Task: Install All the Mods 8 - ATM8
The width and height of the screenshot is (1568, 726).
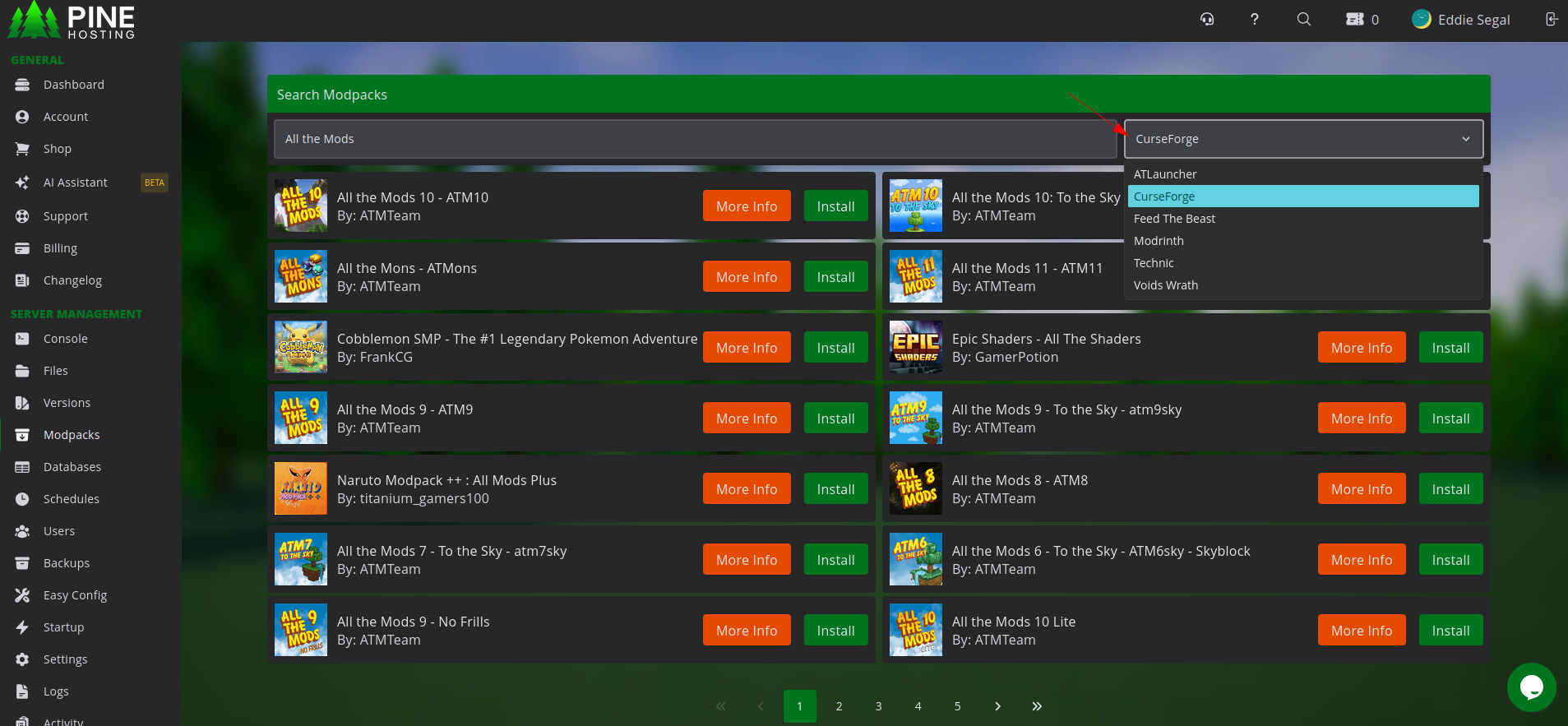Action: (x=1450, y=489)
